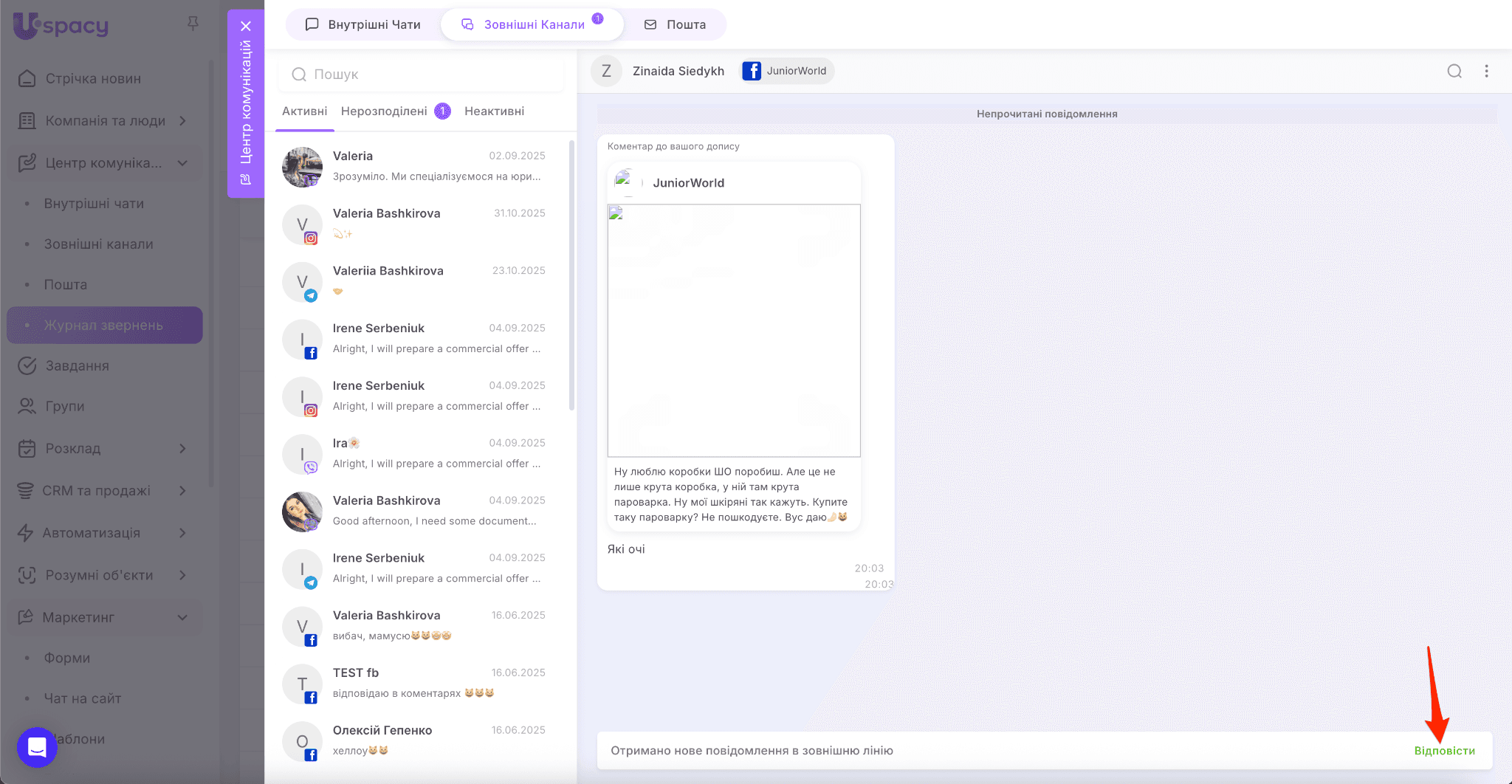Image resolution: width=1512 pixels, height=784 pixels.
Task: Expand the Розклад submenu
Action: [182, 448]
